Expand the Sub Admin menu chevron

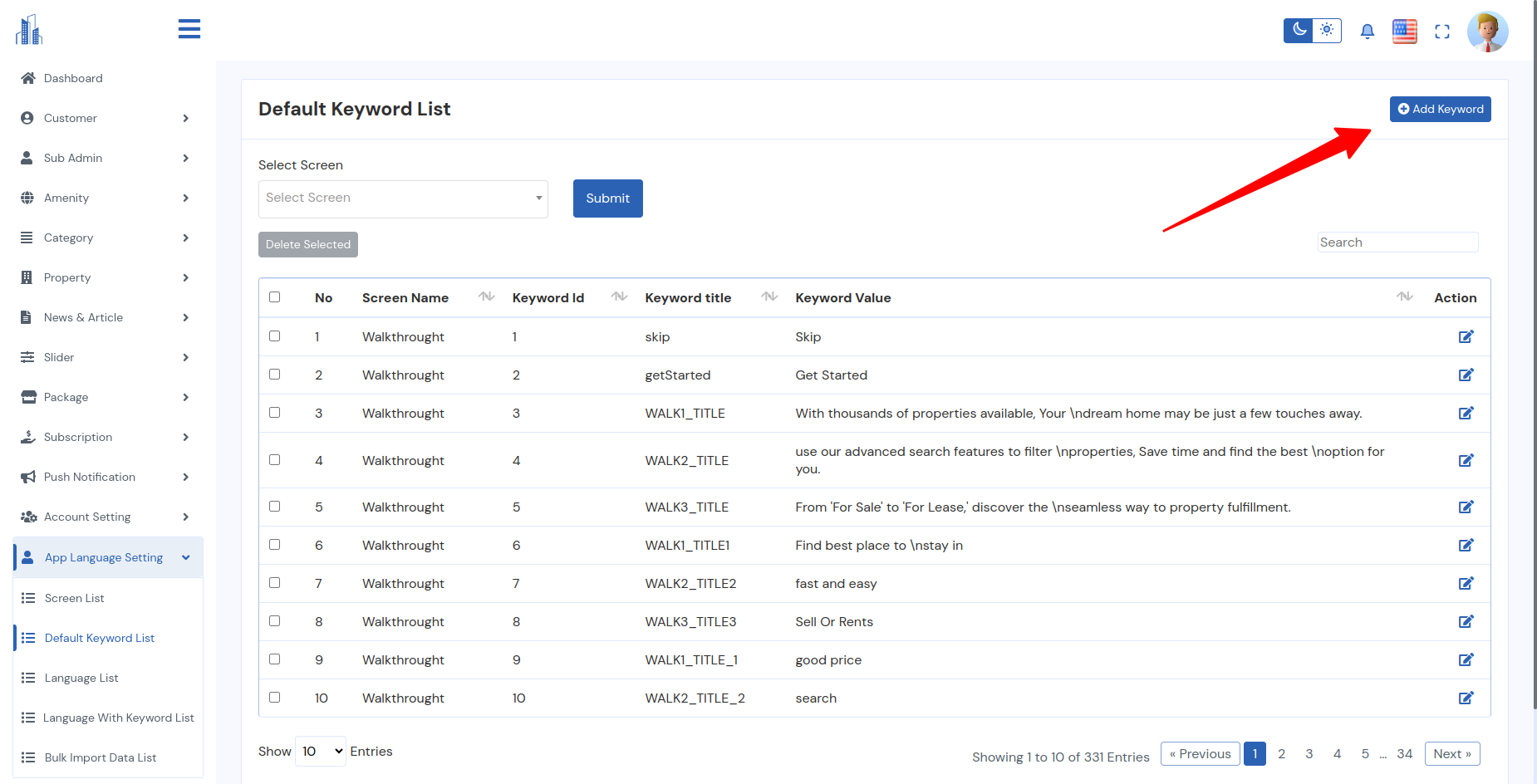point(185,158)
